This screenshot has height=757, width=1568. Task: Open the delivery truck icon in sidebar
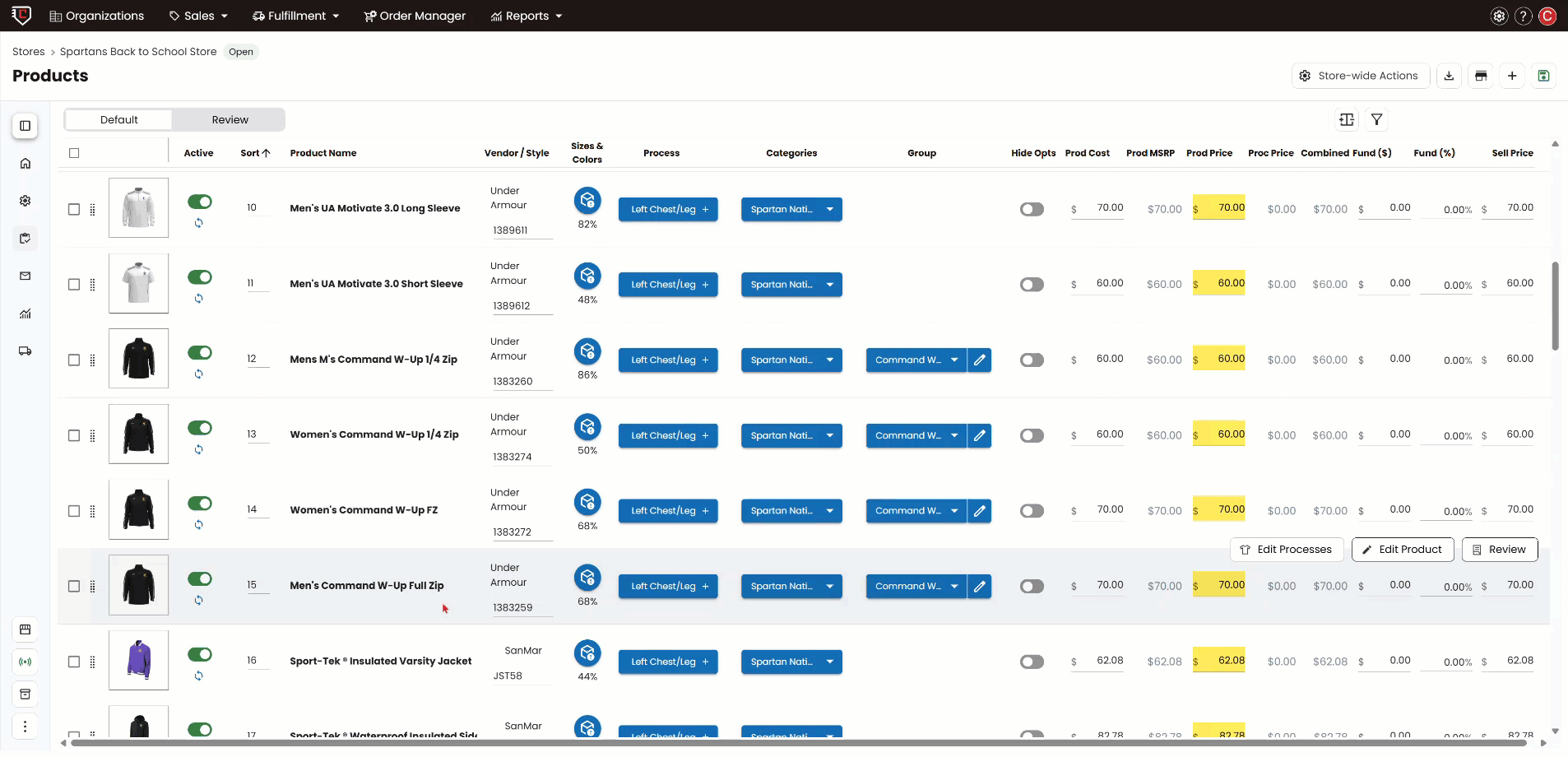click(26, 351)
